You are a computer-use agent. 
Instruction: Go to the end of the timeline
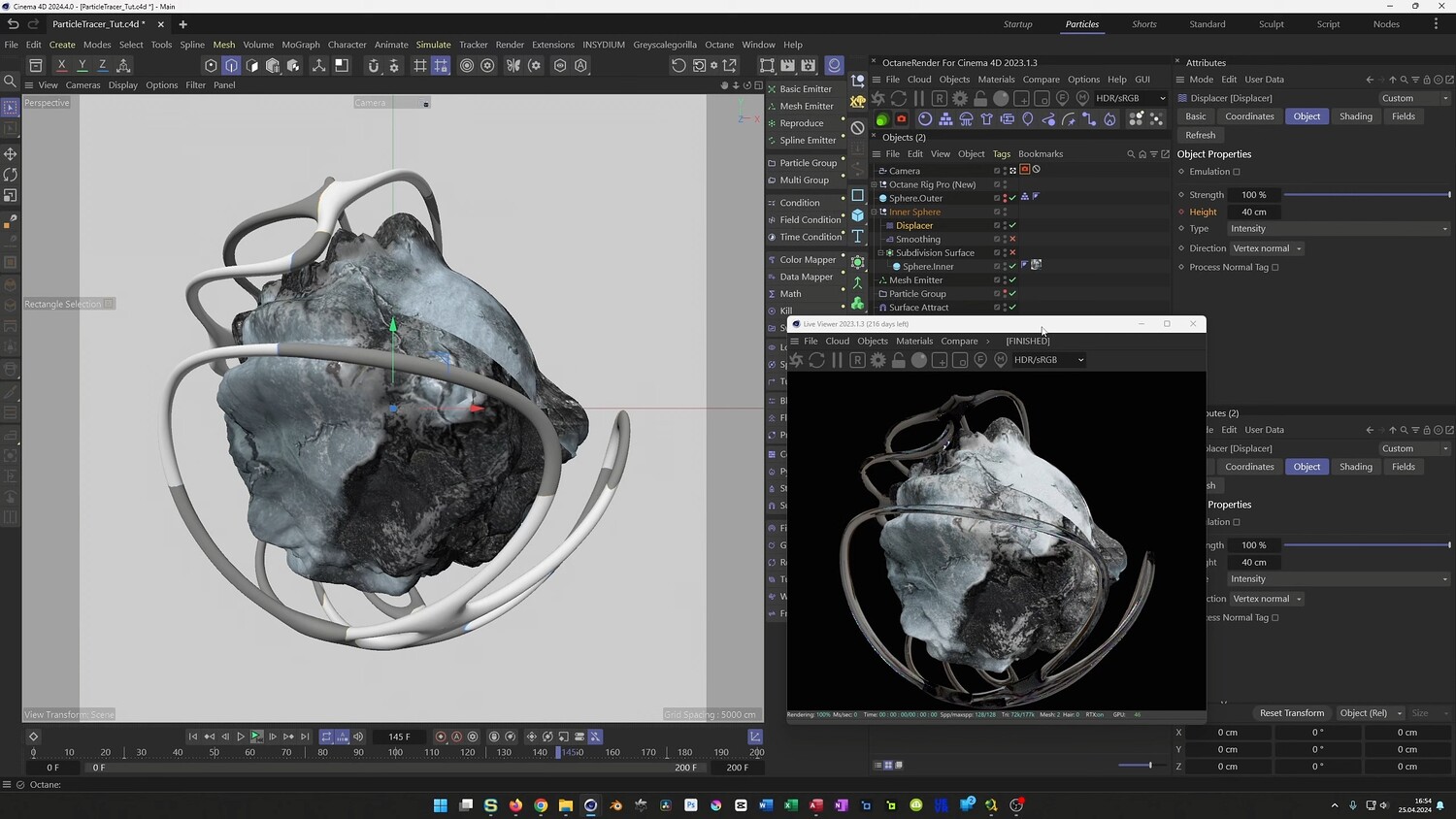305,737
